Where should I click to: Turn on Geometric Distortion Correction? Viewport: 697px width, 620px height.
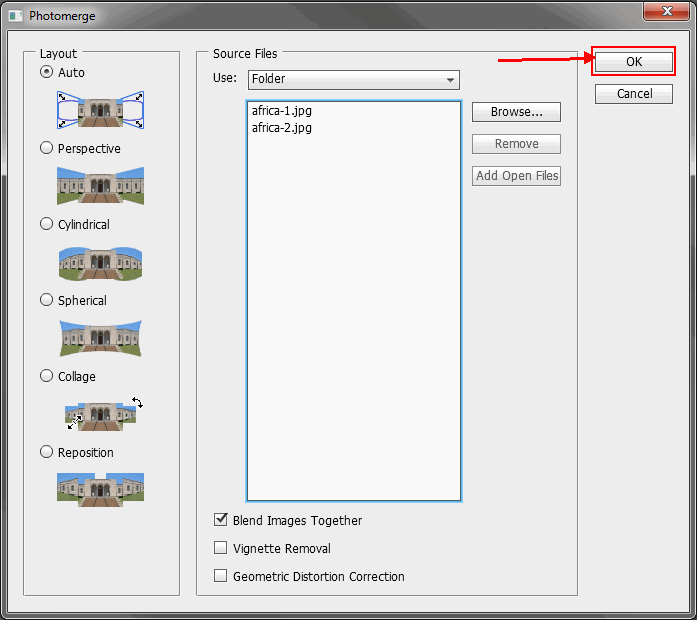(x=221, y=576)
